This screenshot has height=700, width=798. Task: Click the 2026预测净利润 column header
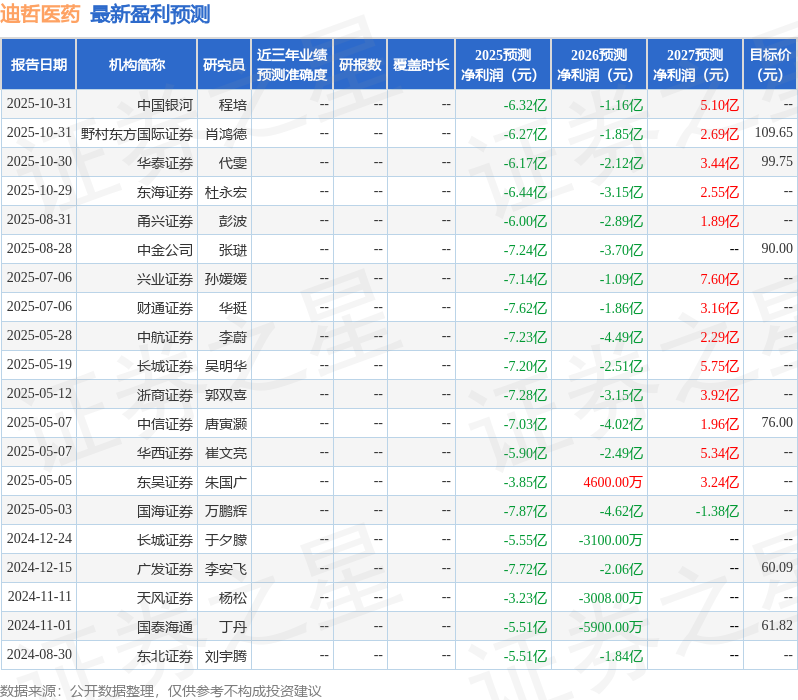click(x=599, y=65)
